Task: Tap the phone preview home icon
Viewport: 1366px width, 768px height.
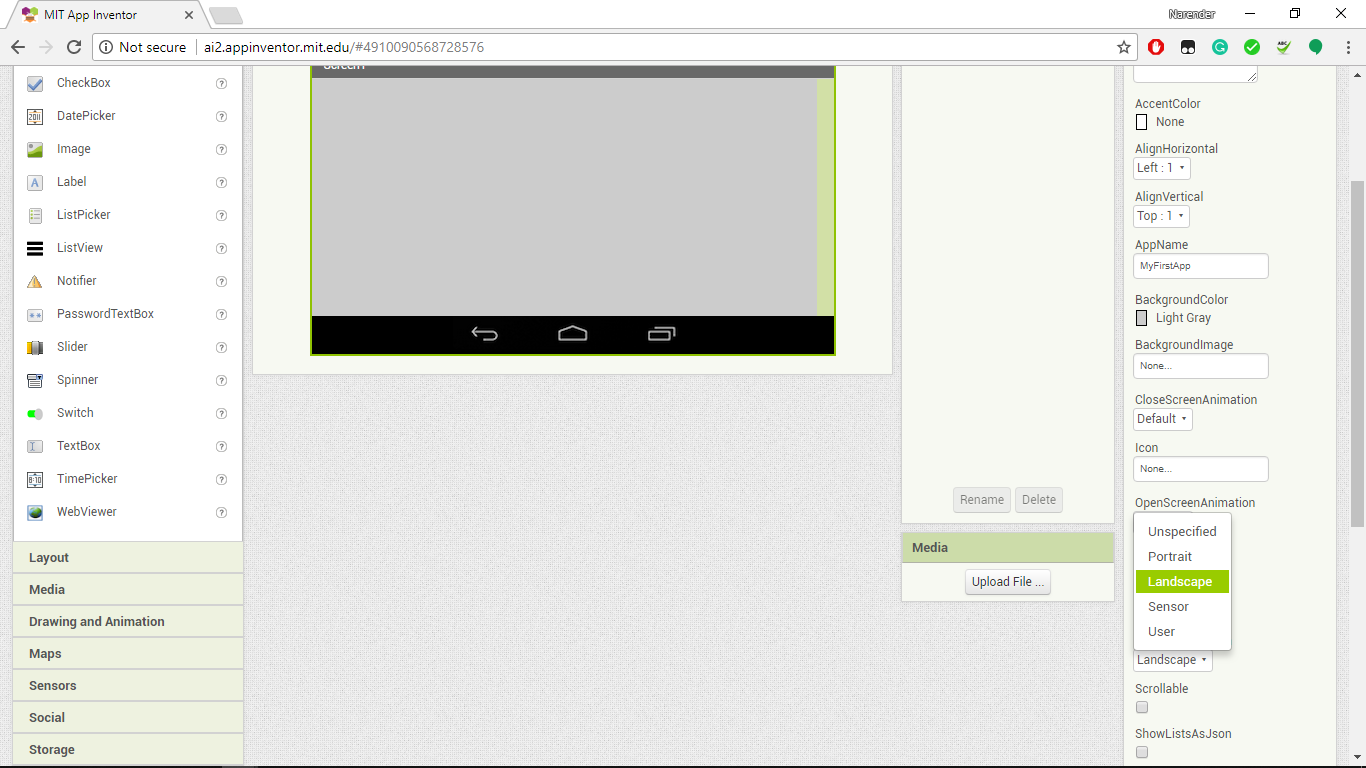Action: click(x=573, y=334)
